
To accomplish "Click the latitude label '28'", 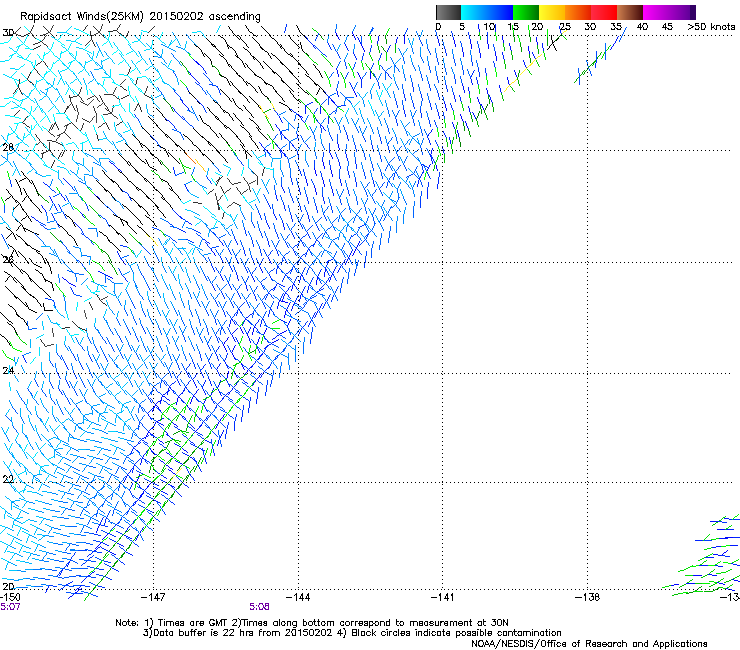I will point(8,148).
